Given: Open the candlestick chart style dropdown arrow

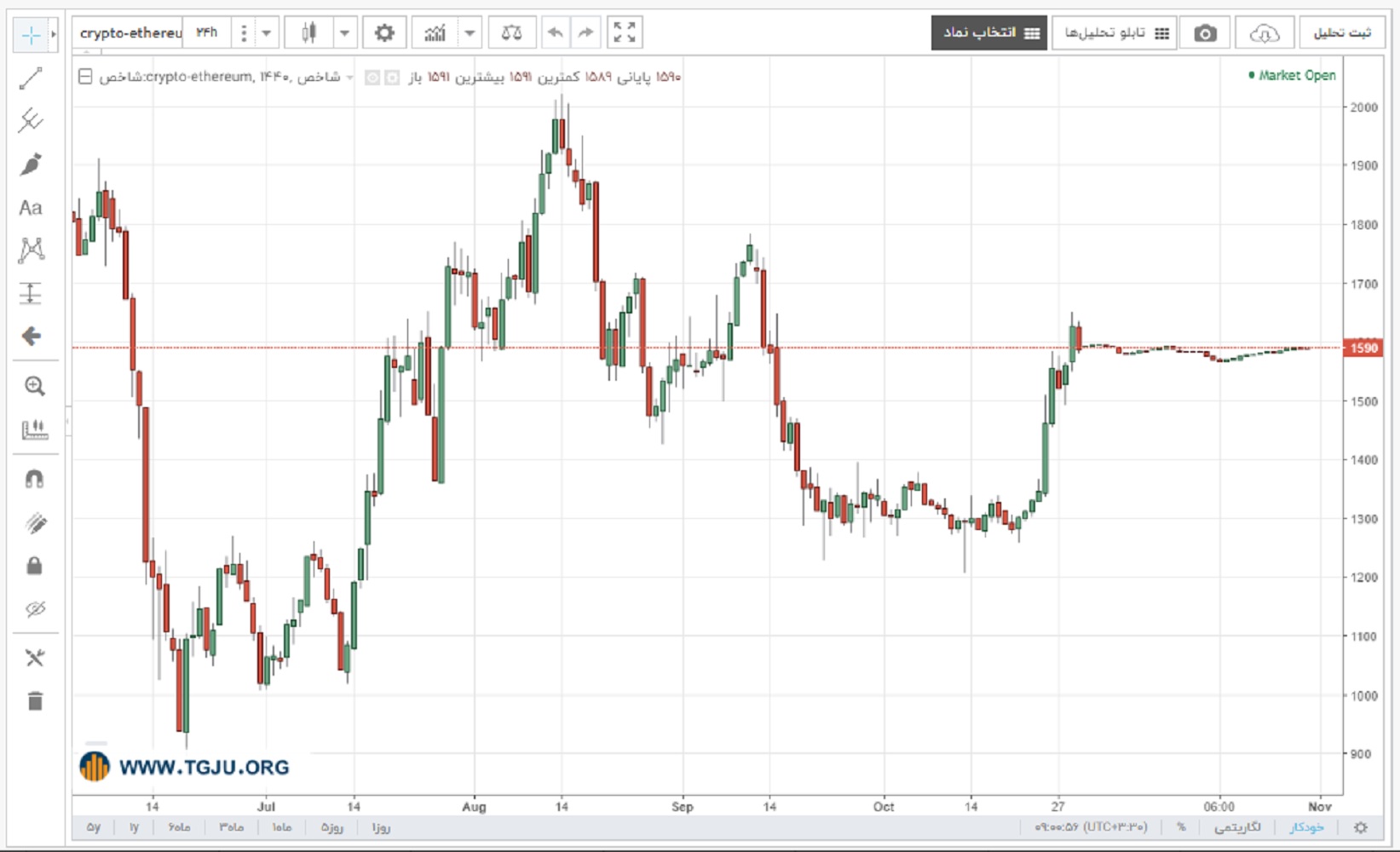Looking at the screenshot, I should 344,33.
